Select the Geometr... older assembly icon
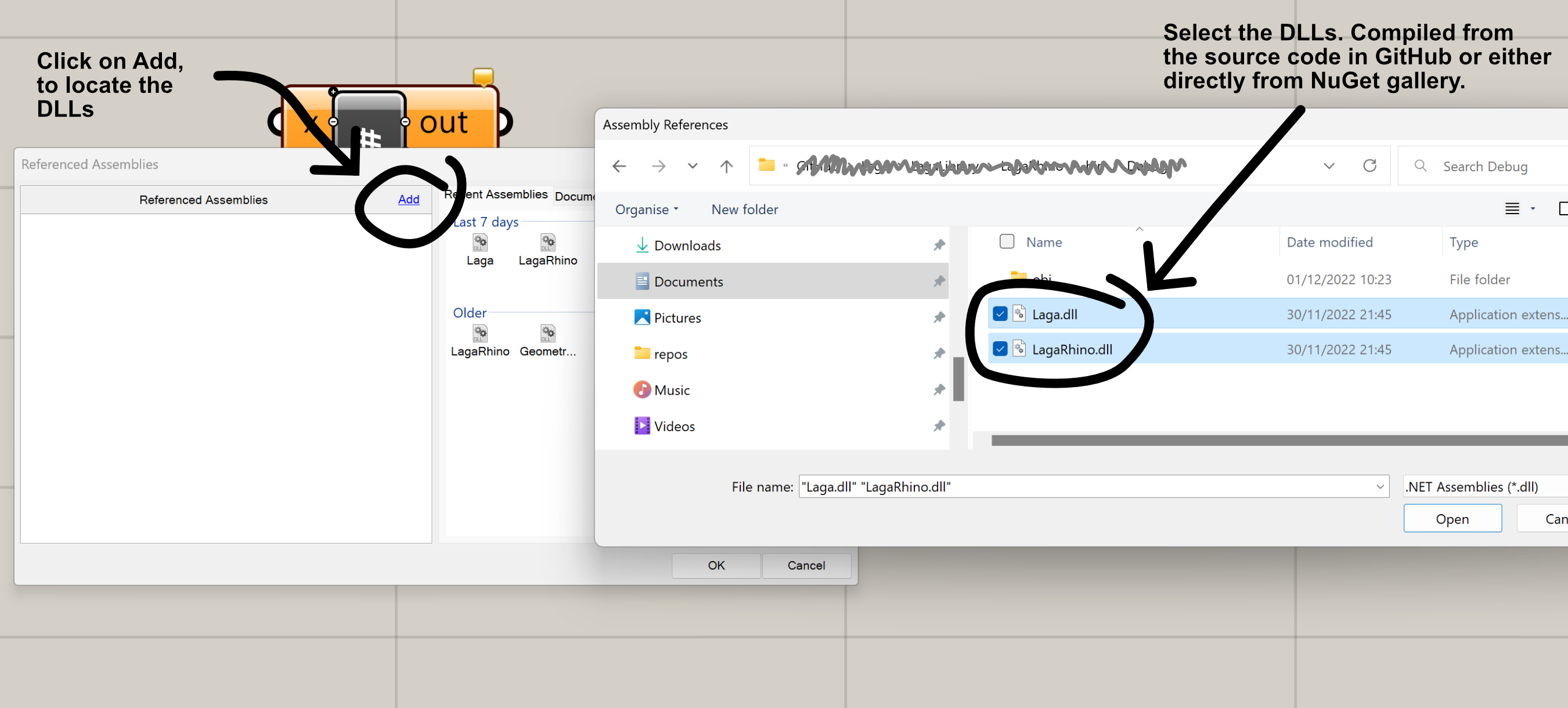Viewport: 1568px width, 708px height. [x=547, y=333]
